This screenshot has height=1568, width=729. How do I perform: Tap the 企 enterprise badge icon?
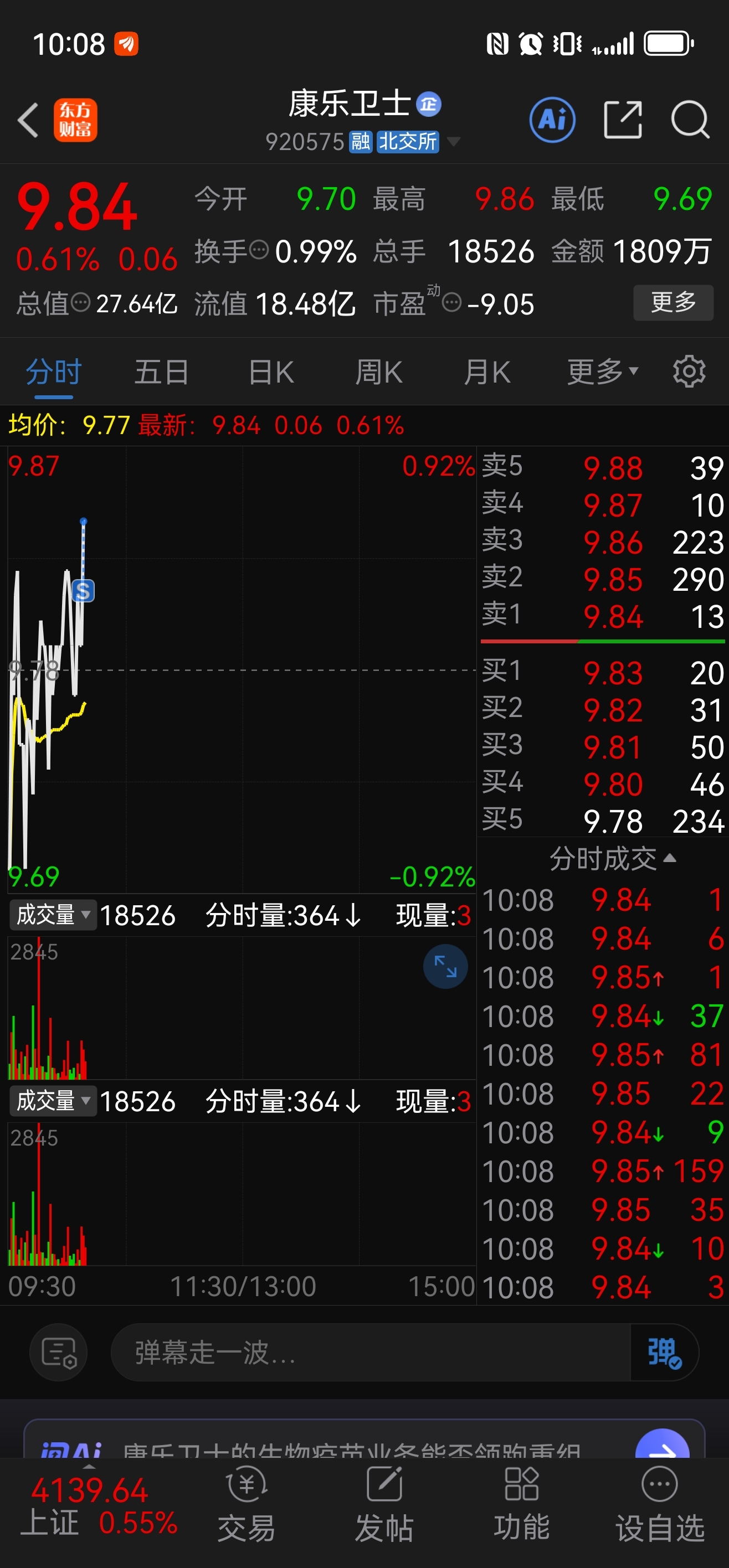click(428, 104)
